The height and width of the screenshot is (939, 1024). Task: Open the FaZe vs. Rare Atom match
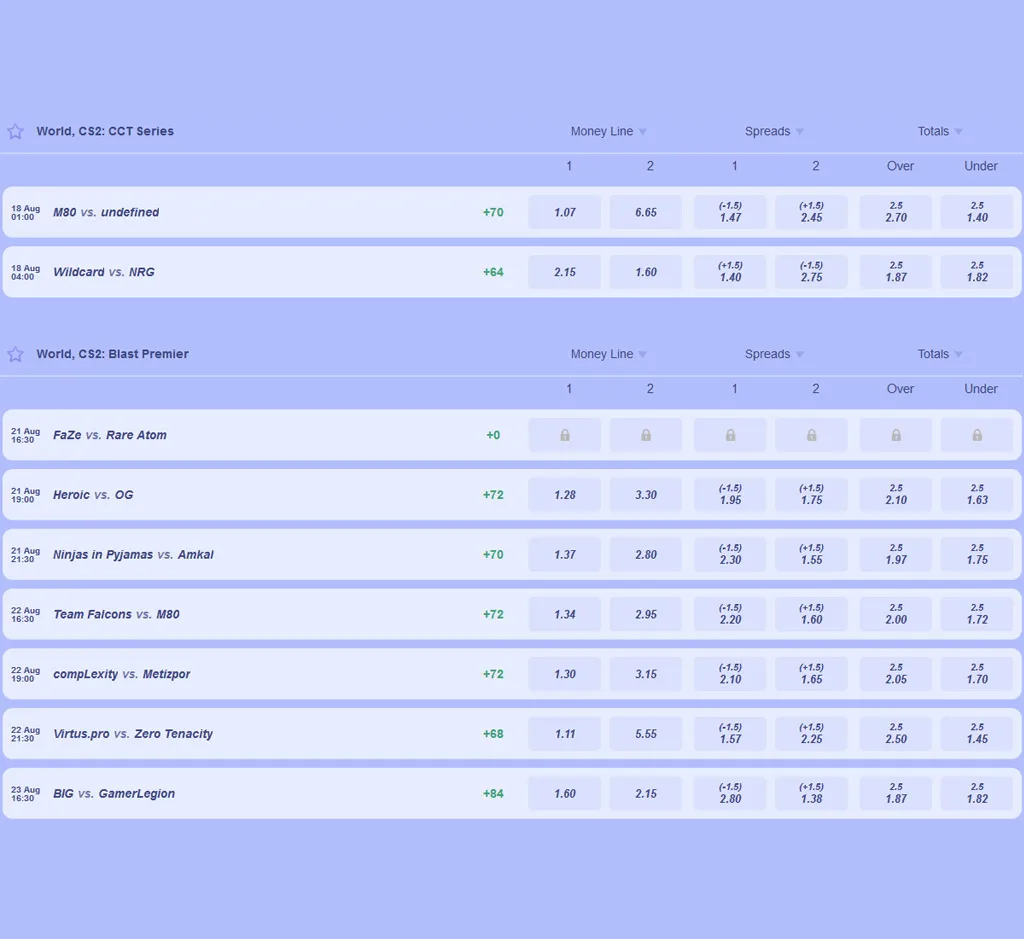(x=110, y=435)
